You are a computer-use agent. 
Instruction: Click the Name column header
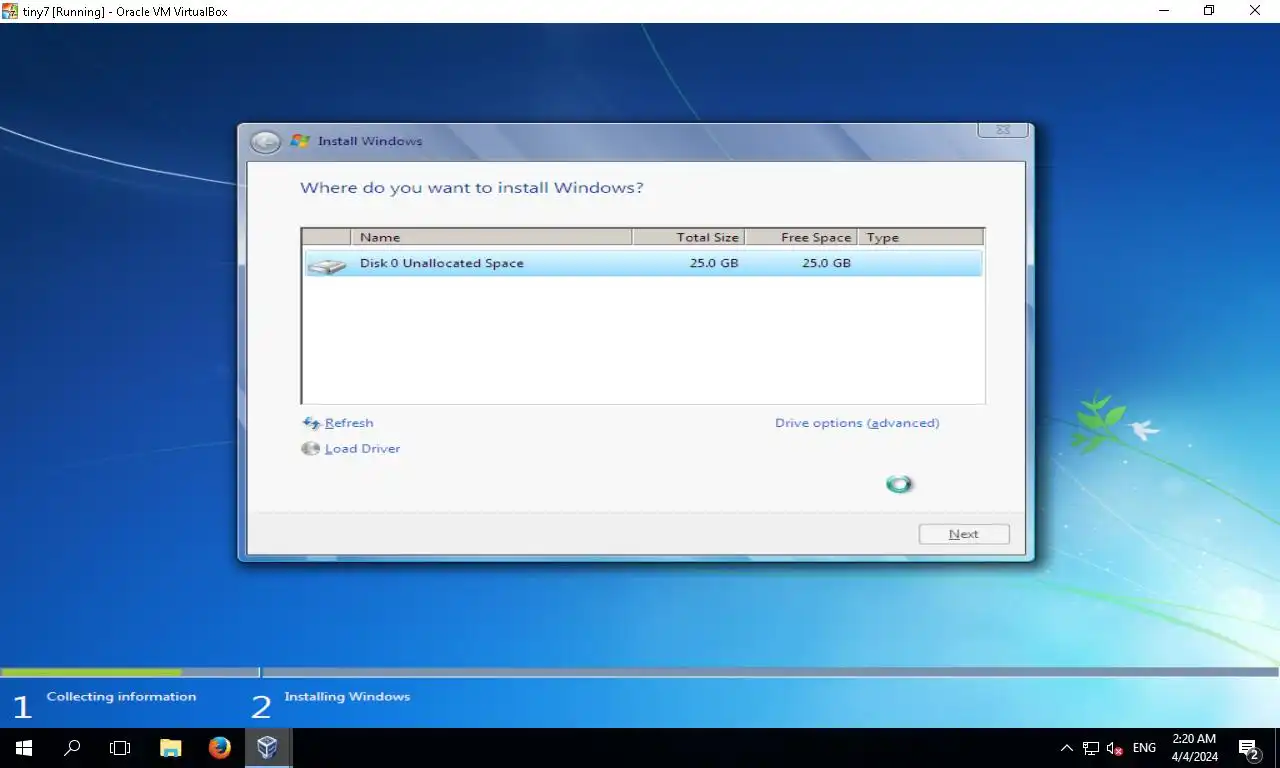(491, 237)
